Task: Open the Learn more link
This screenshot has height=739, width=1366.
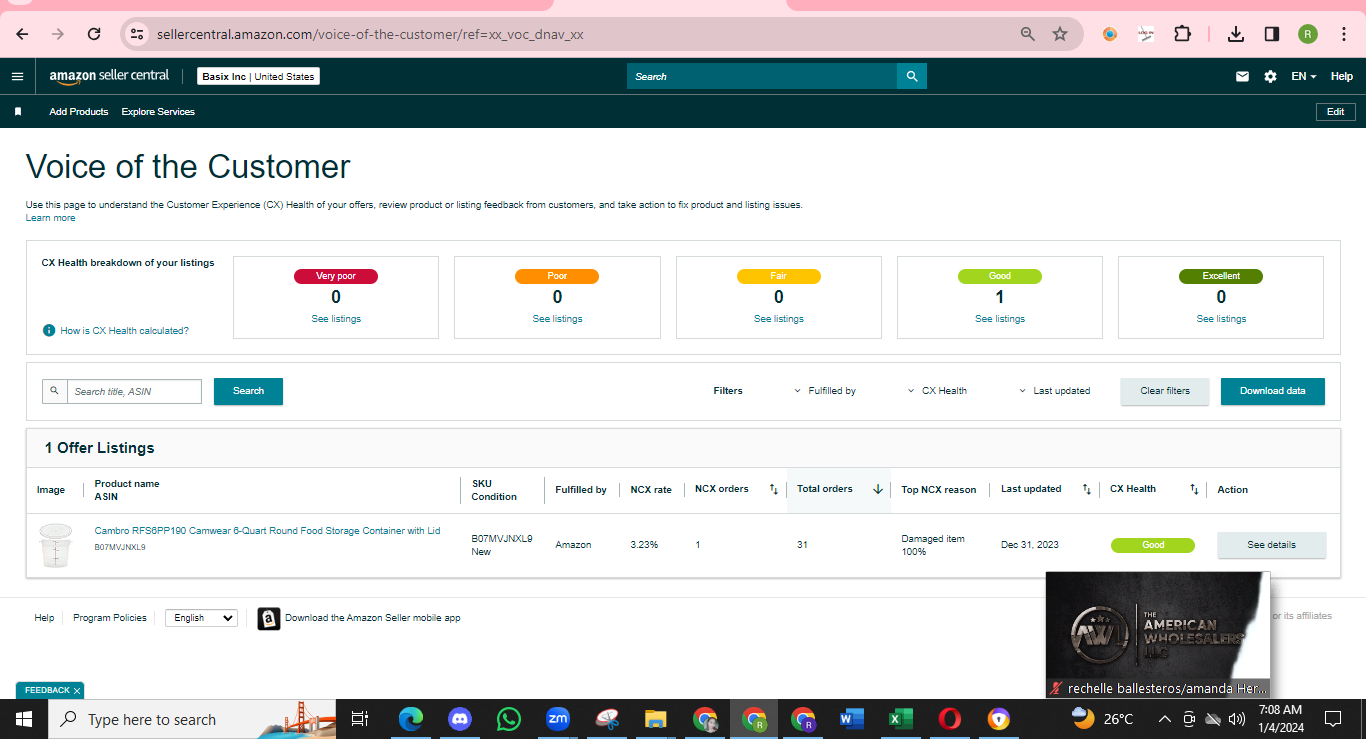Action: (x=50, y=218)
